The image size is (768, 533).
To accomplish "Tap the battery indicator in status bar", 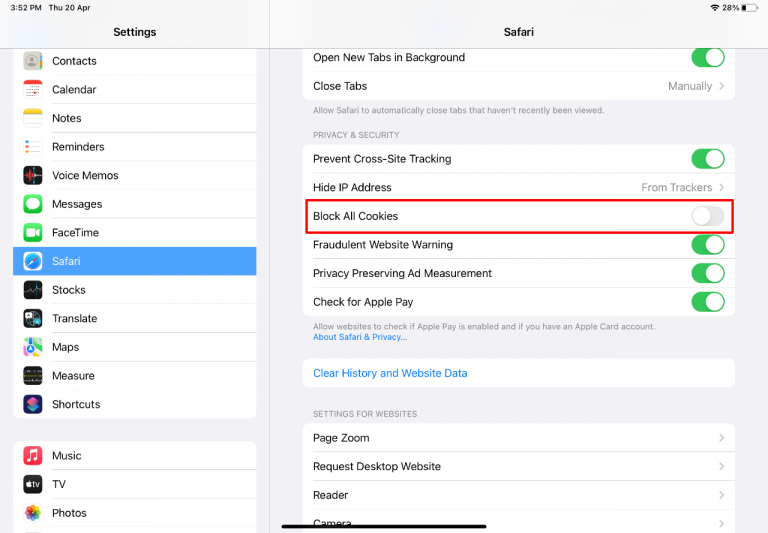I will (752, 7).
